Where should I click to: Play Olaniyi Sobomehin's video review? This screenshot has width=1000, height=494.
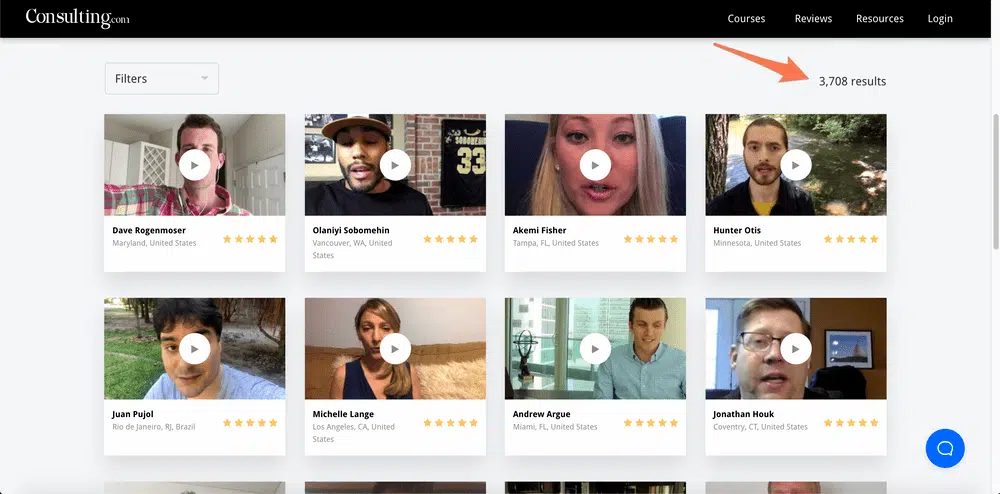point(395,165)
